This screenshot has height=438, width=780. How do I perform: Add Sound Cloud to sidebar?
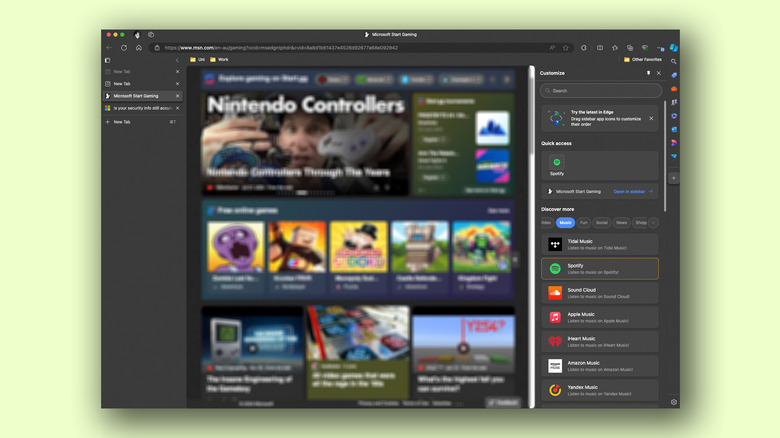pyautogui.click(x=600, y=293)
